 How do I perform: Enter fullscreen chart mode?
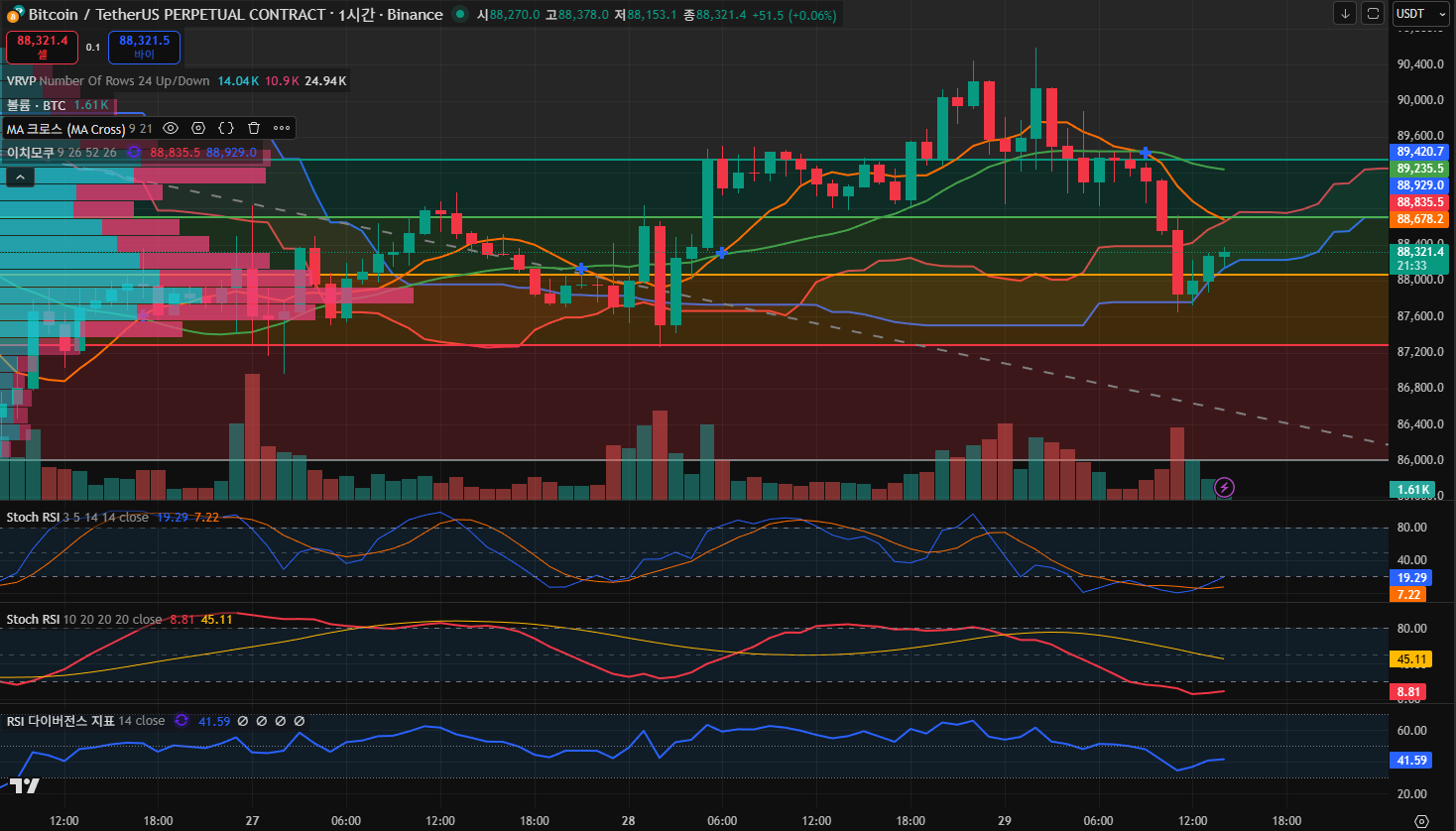pos(1373,14)
